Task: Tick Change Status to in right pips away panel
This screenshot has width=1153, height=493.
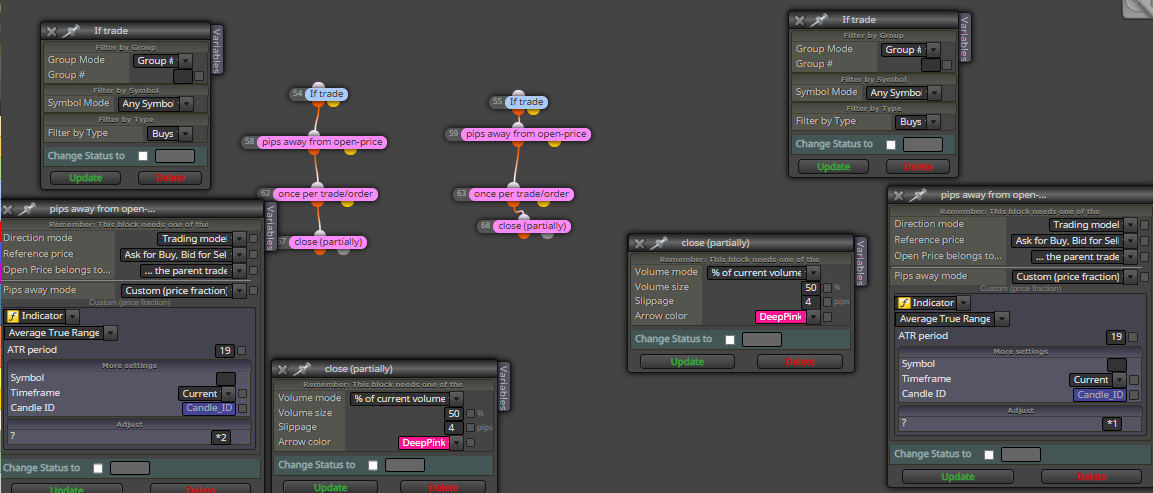Action: coord(989,455)
